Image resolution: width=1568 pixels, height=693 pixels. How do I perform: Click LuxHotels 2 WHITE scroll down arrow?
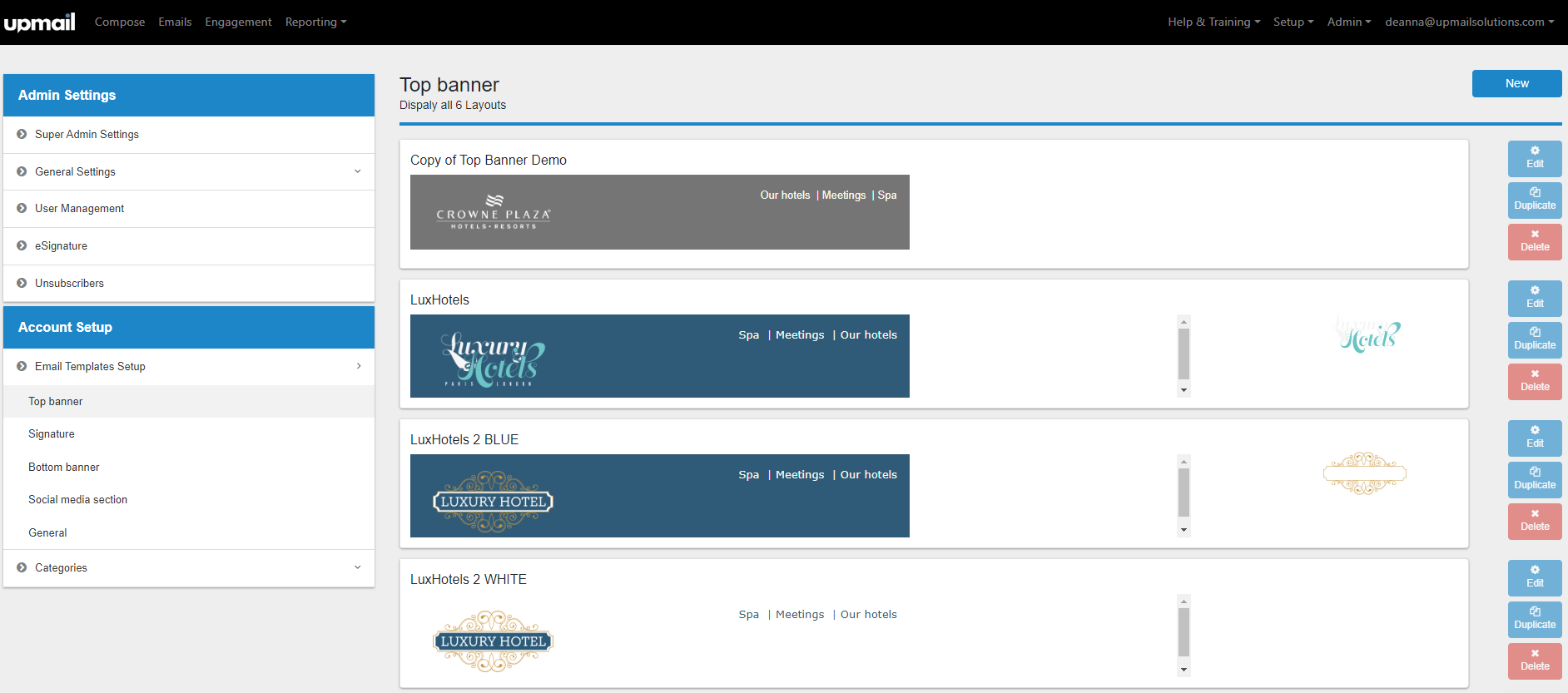tap(1183, 670)
